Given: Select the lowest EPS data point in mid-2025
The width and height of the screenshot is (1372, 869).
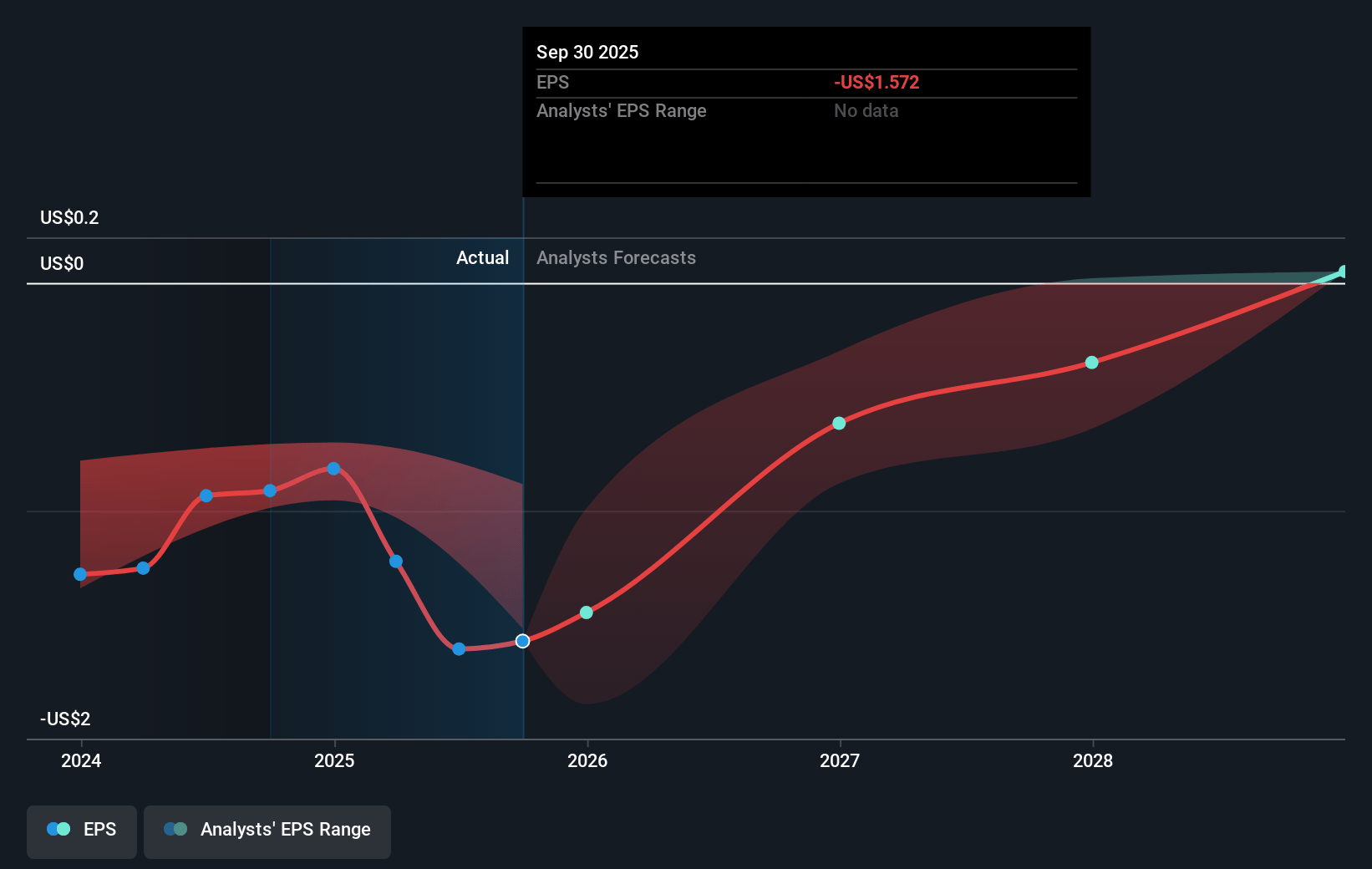Looking at the screenshot, I should click(459, 648).
